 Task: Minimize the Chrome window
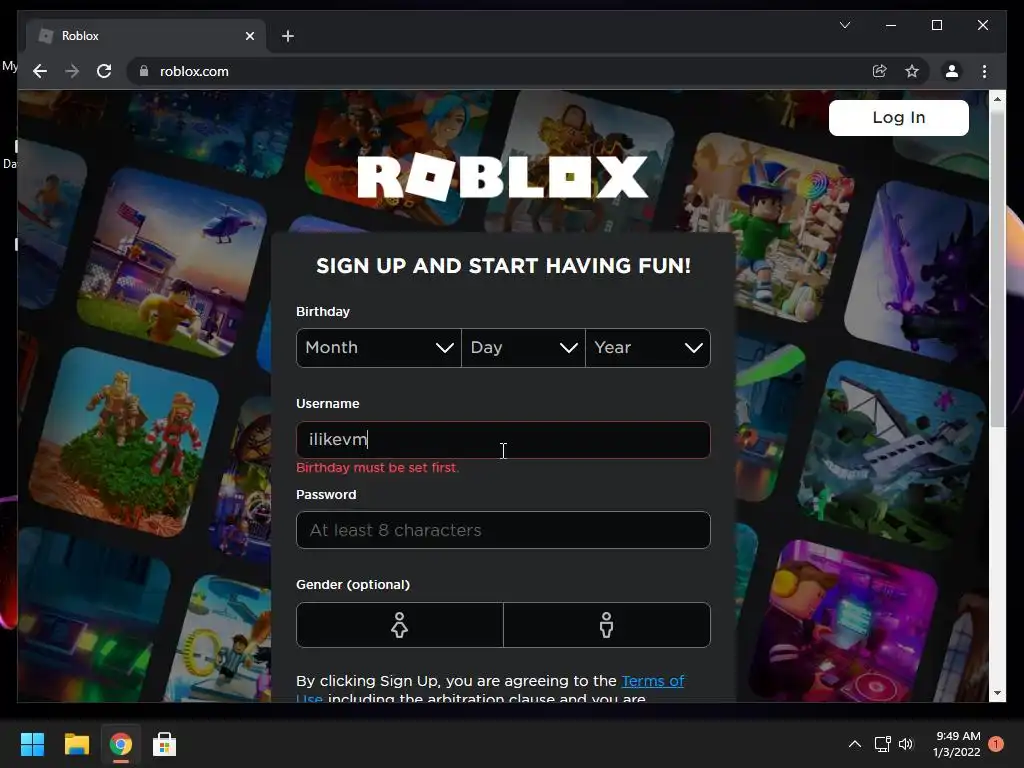(891, 25)
